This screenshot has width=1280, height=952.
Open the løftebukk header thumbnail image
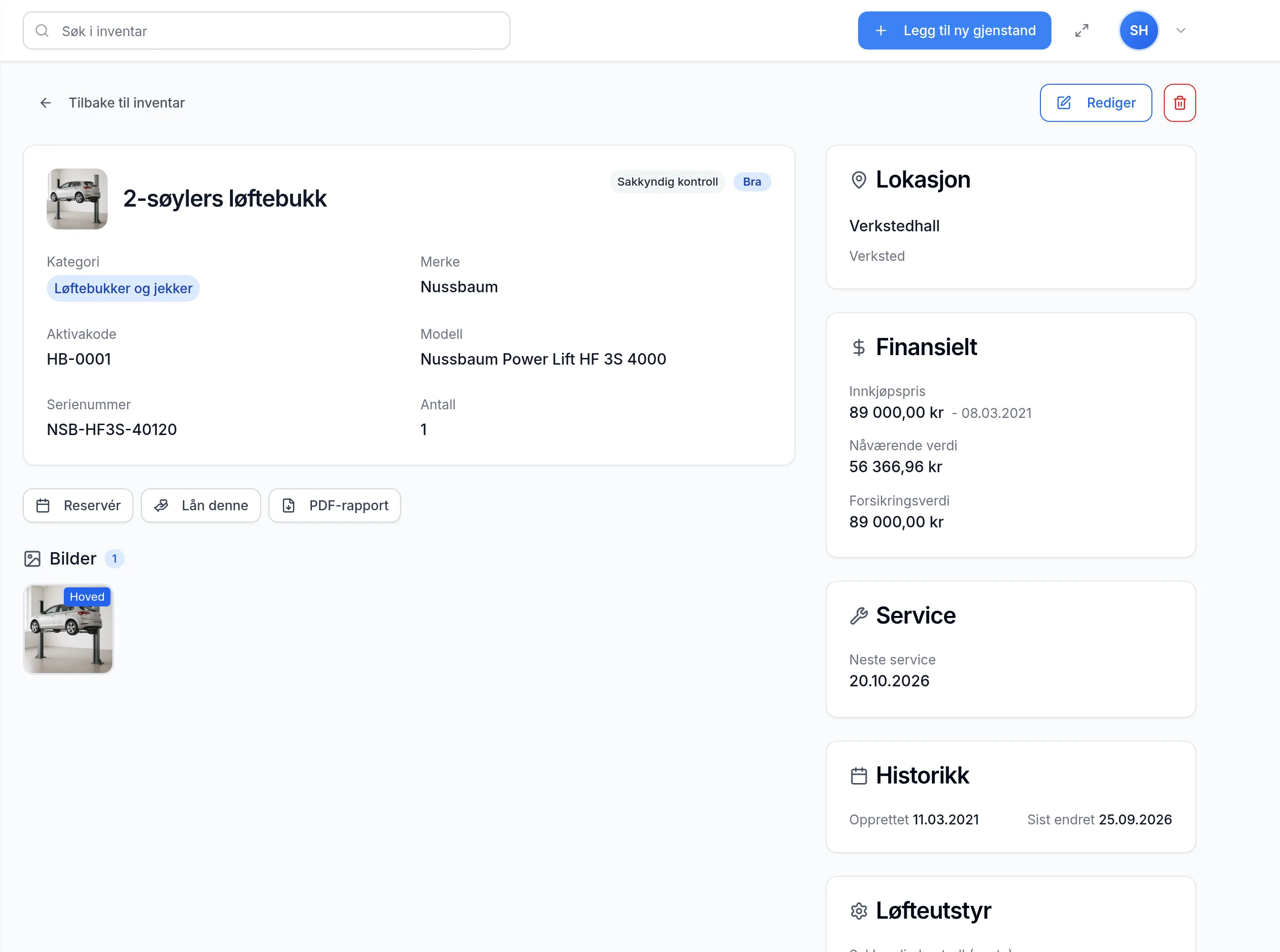click(x=77, y=199)
